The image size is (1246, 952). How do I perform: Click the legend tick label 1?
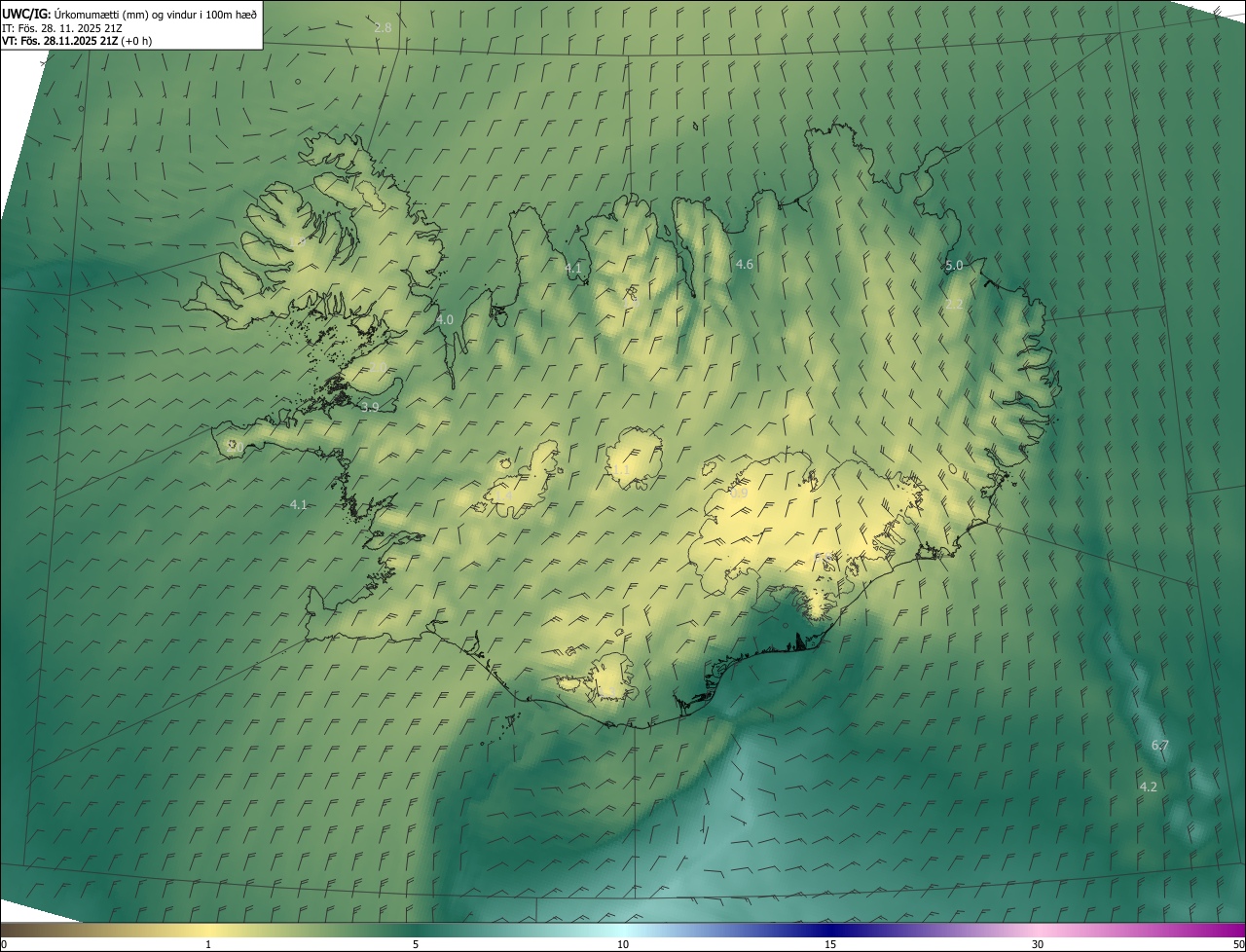tap(208, 945)
